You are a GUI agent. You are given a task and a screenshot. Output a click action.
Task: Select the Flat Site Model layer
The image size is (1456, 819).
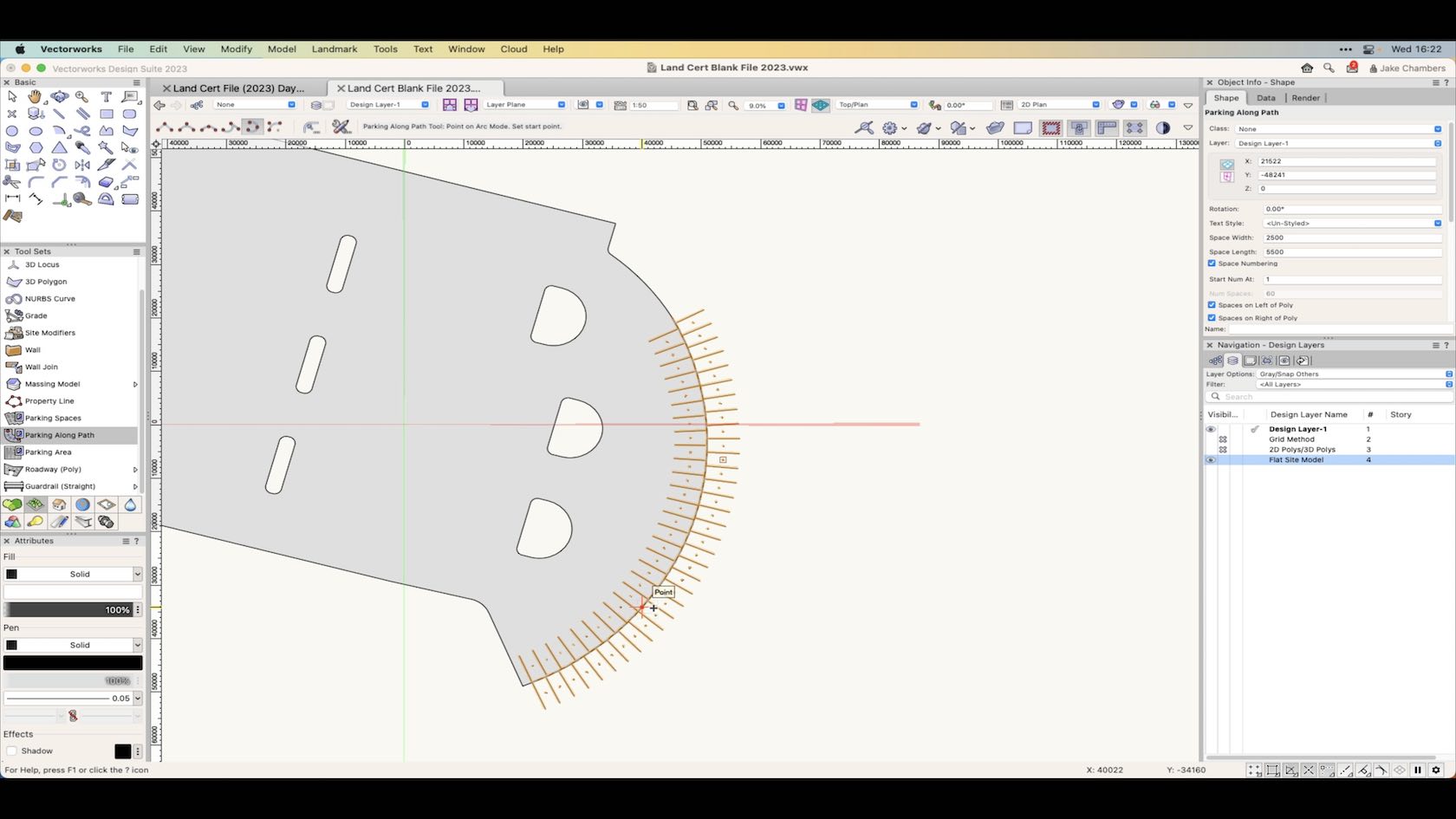tap(1297, 459)
